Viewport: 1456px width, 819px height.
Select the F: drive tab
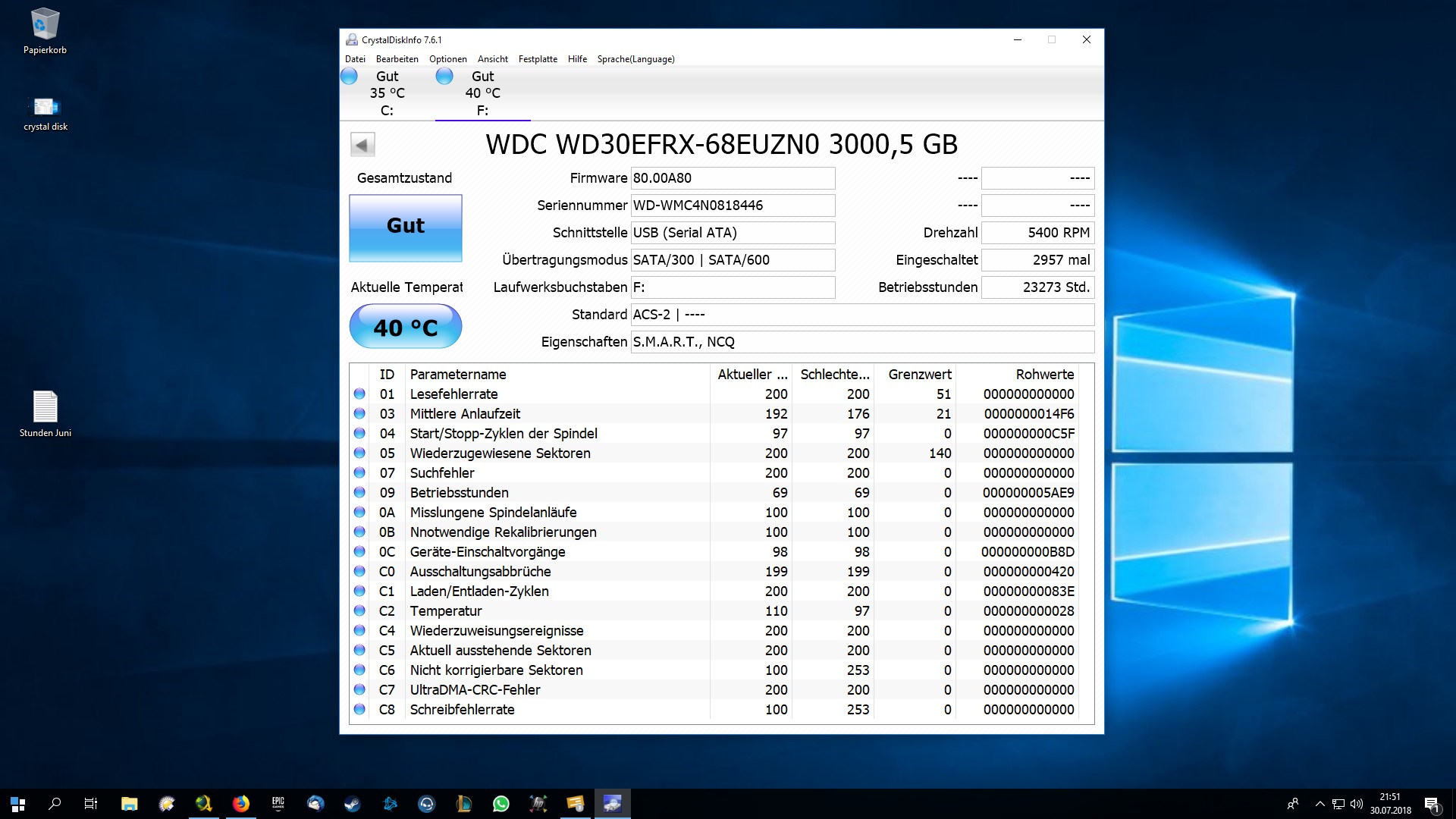coord(482,93)
